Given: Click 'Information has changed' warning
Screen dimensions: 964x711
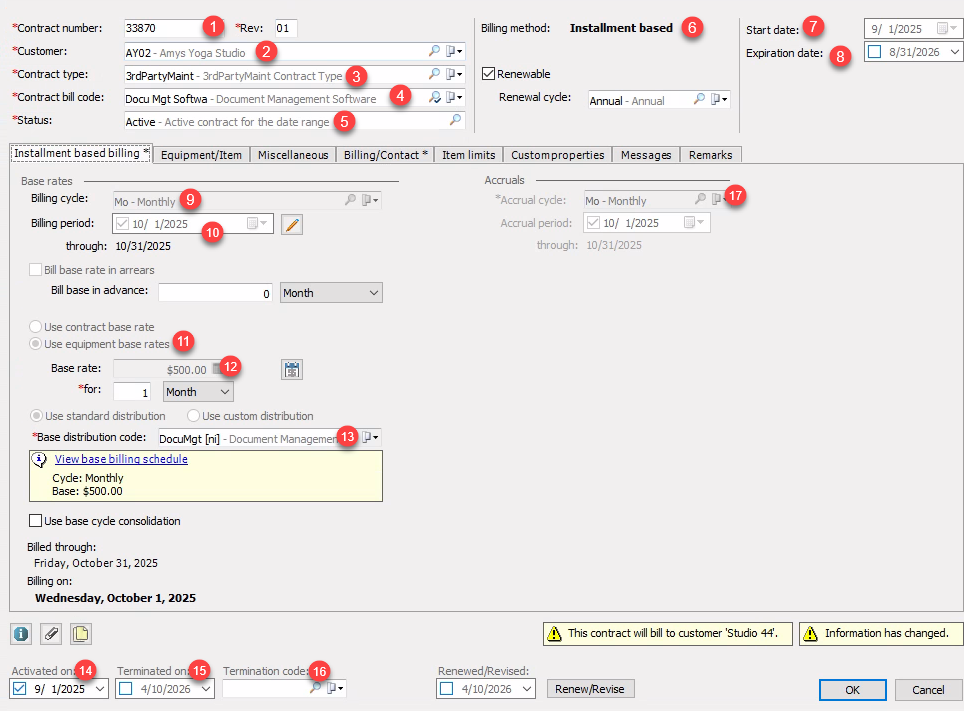Looking at the screenshot, I should [x=881, y=634].
